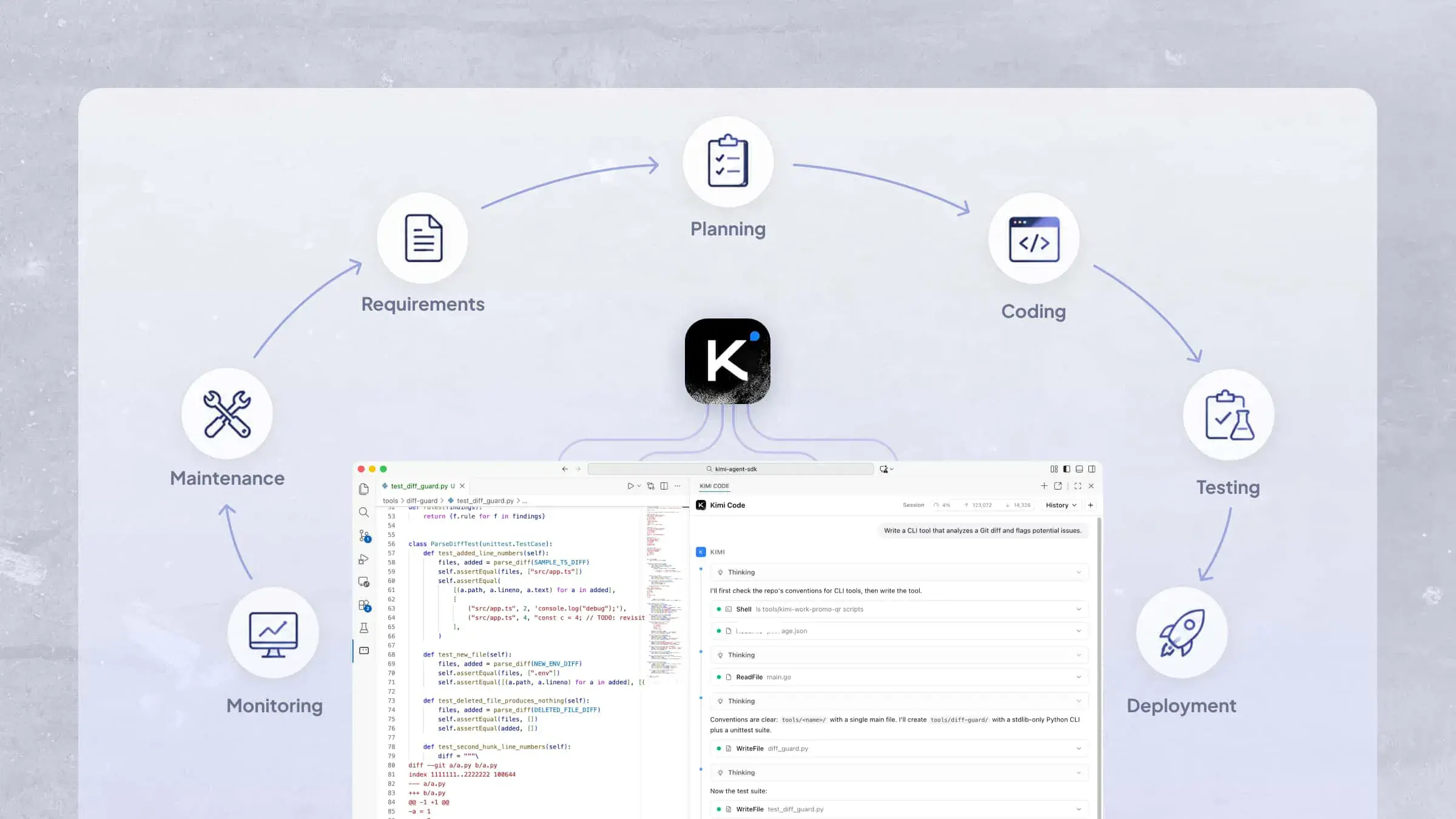Open the Run and Debug view
The image size is (1456, 819).
point(364,559)
